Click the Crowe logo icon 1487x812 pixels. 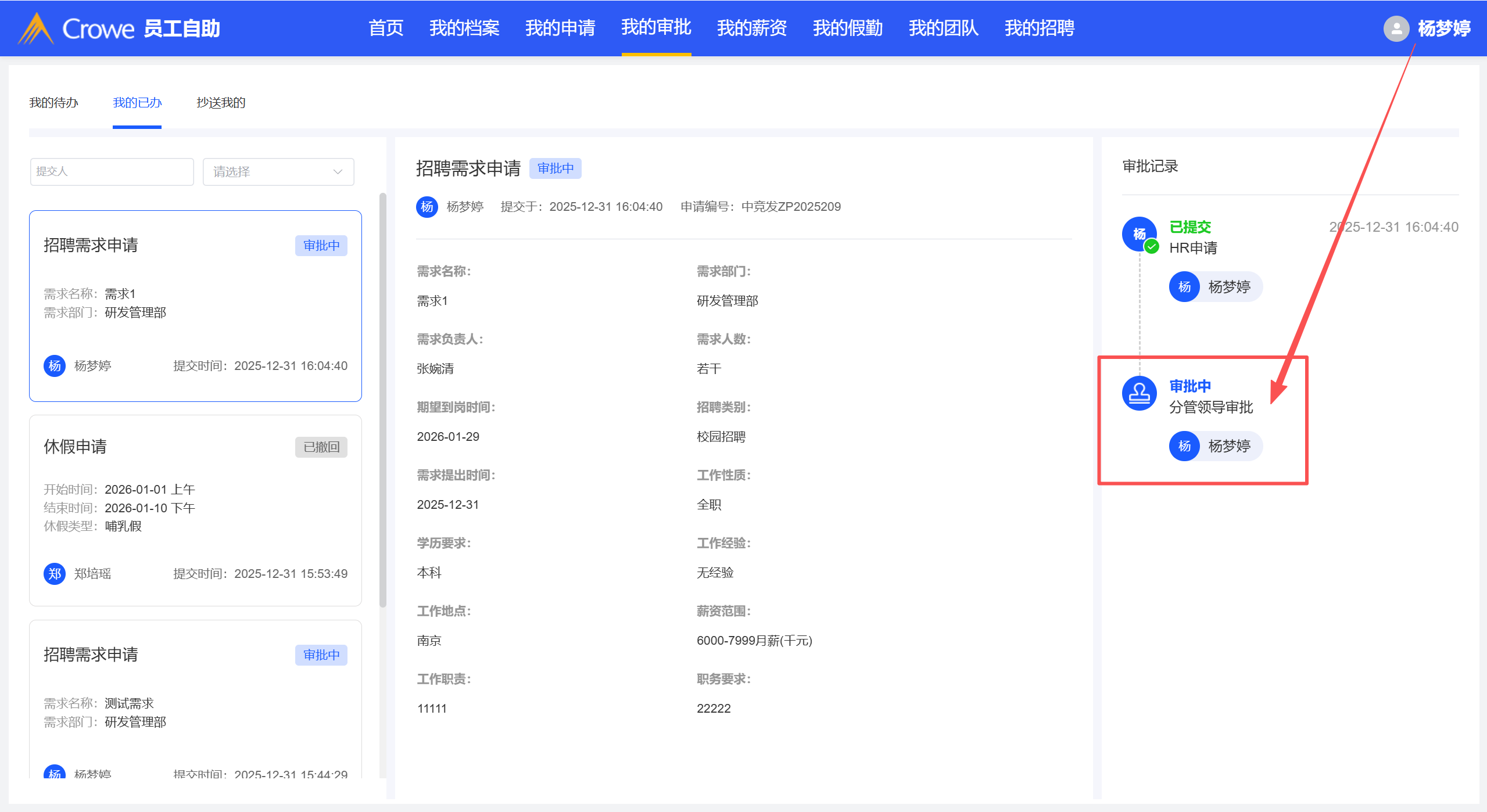pos(36,28)
